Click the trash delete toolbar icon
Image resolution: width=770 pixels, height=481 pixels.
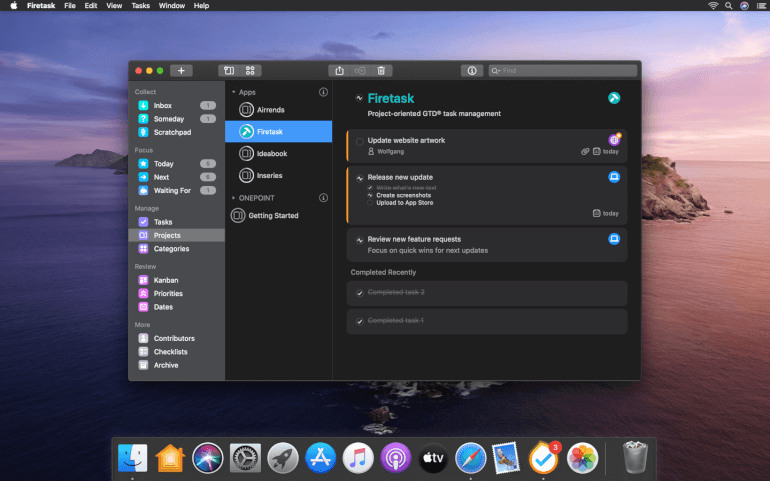click(381, 71)
